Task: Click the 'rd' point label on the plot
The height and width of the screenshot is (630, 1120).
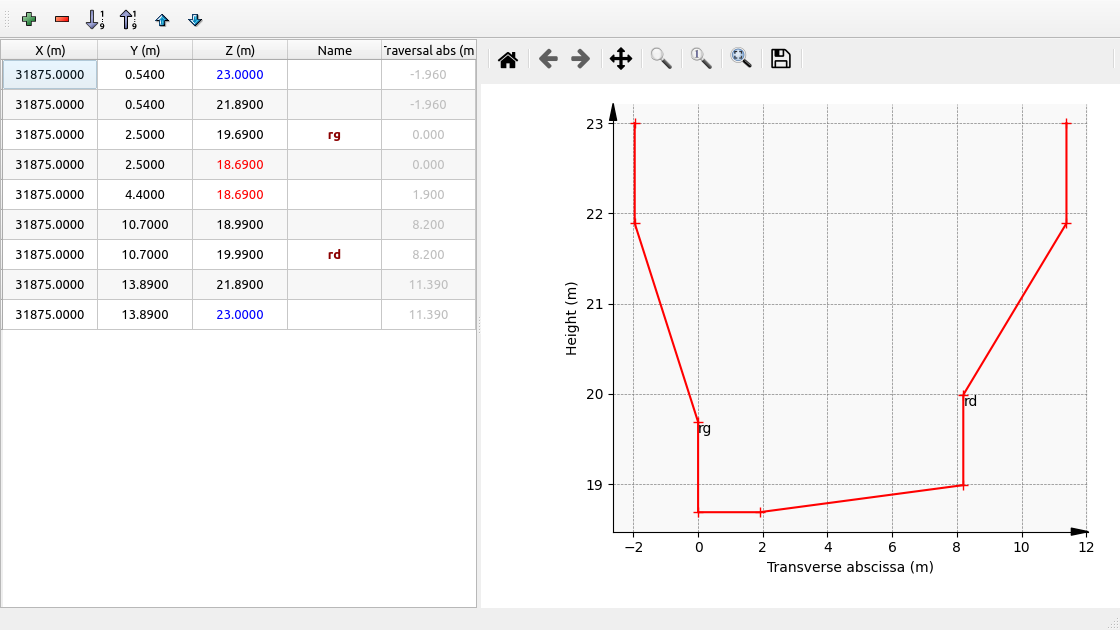Action: point(970,402)
